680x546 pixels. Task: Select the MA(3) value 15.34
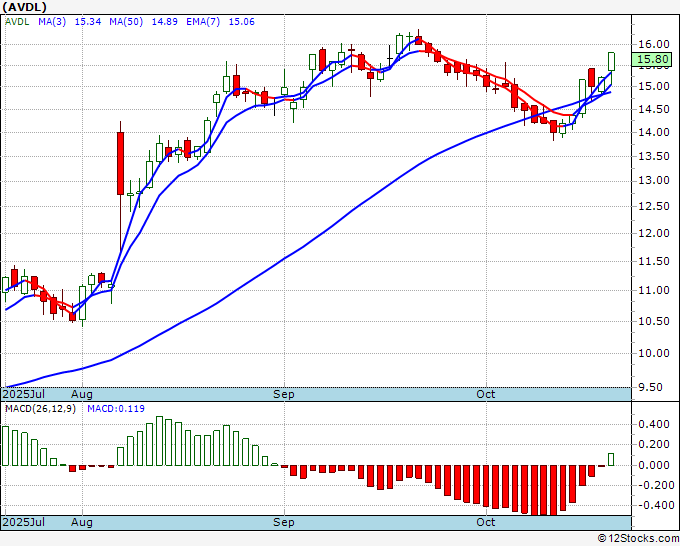pyautogui.click(x=88, y=22)
